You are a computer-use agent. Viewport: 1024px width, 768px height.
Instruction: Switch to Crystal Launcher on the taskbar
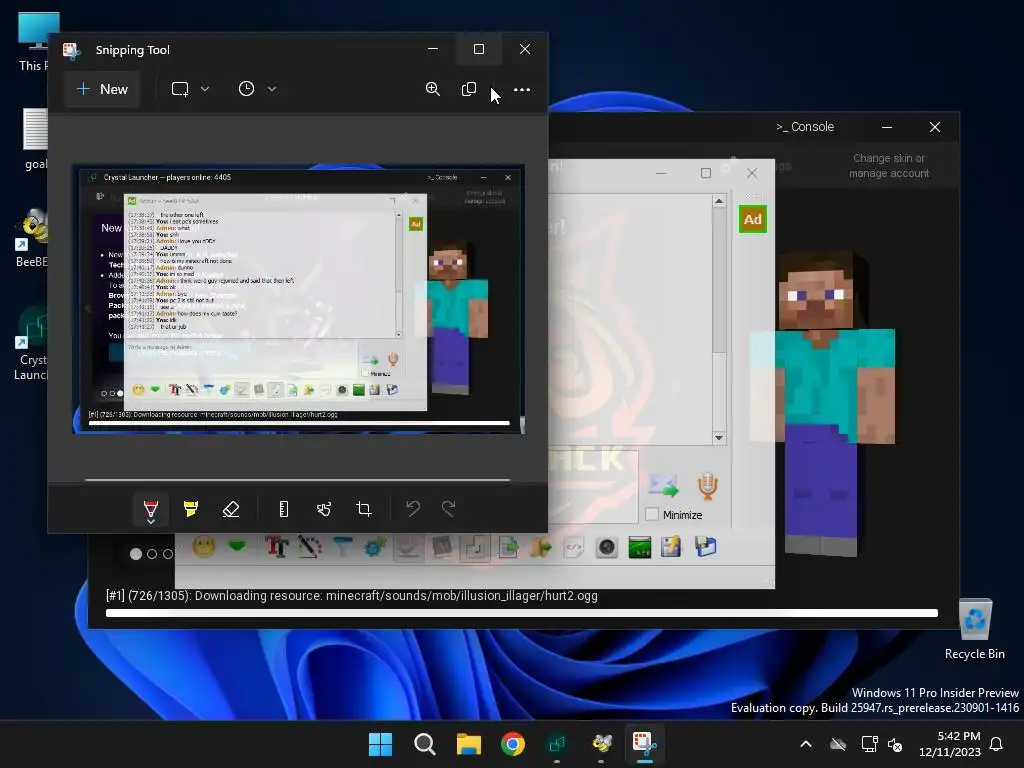557,744
